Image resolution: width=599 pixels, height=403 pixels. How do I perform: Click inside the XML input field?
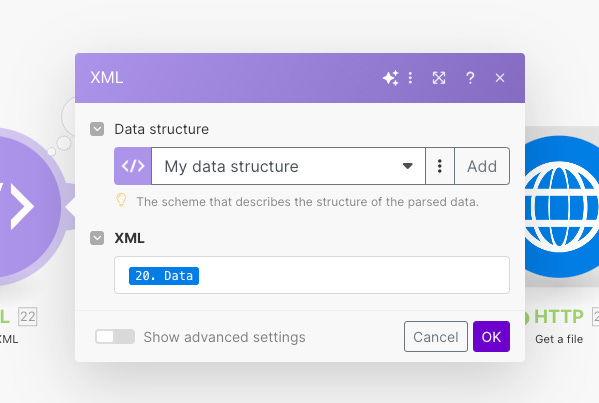pos(312,275)
